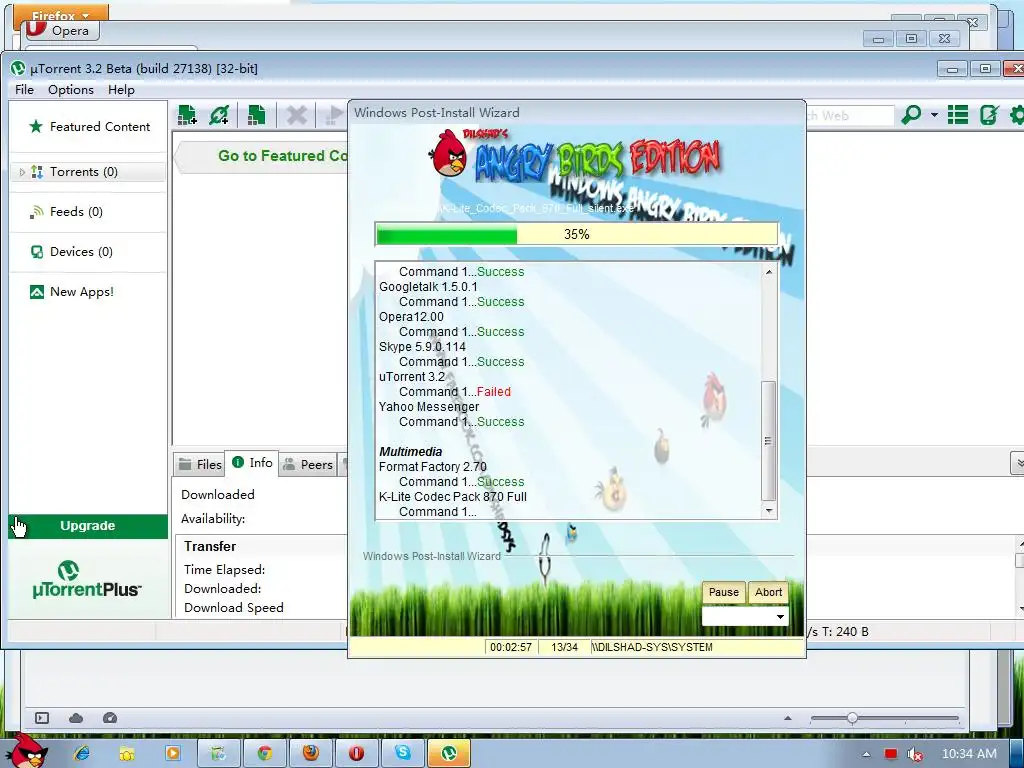Click Add Torrent from URL icon

click(x=219, y=115)
